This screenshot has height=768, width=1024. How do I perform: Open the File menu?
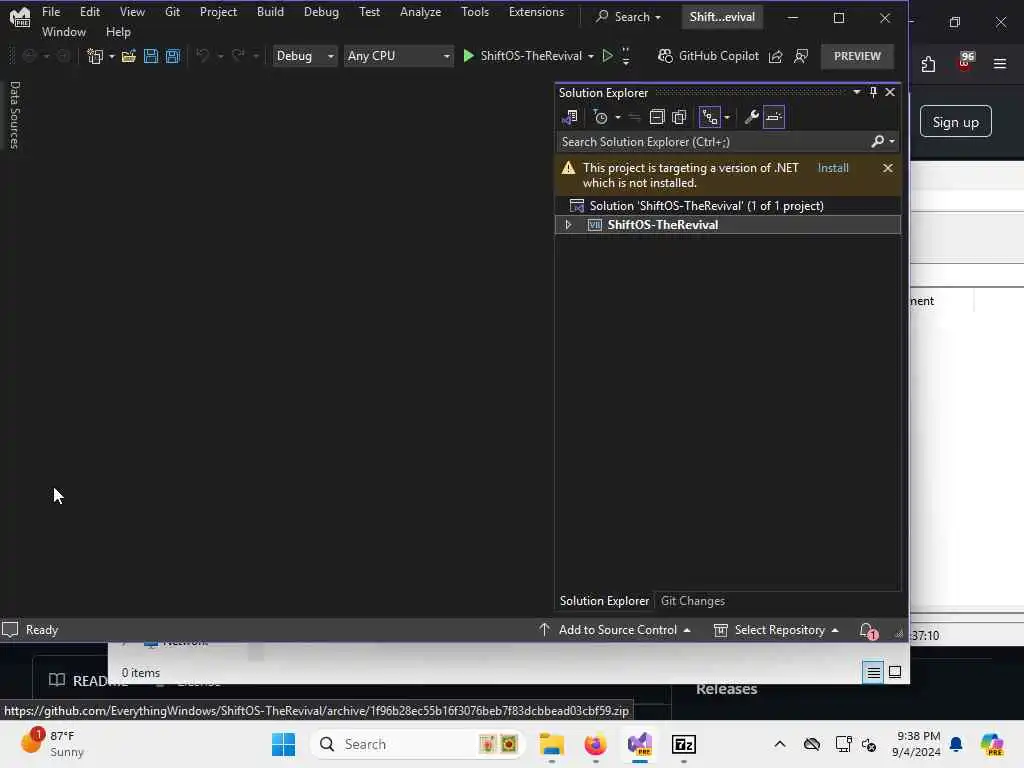coord(51,12)
